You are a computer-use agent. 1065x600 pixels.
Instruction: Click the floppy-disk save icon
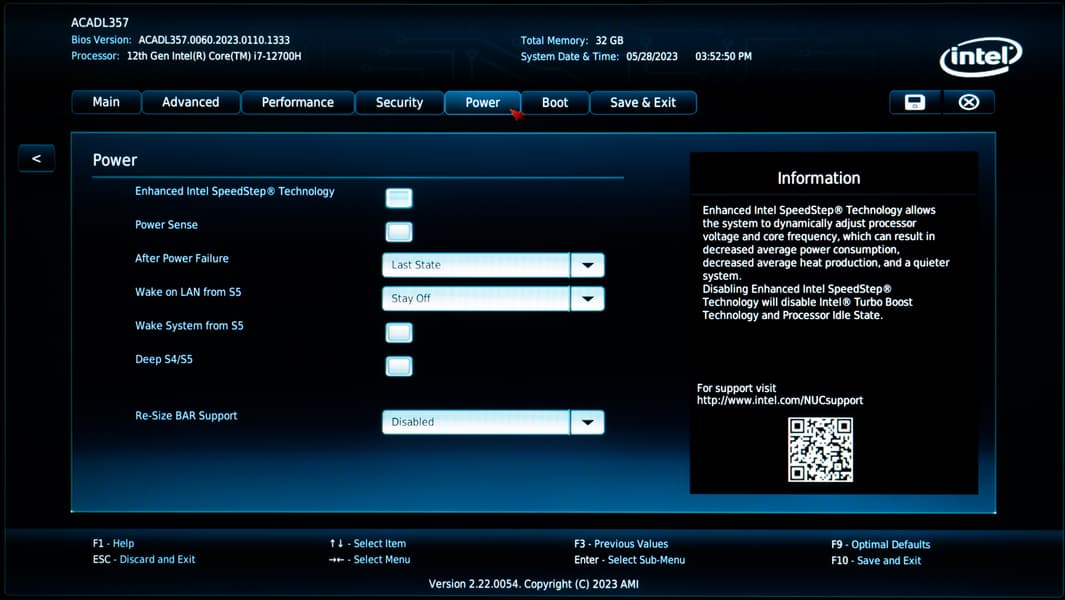click(x=914, y=102)
